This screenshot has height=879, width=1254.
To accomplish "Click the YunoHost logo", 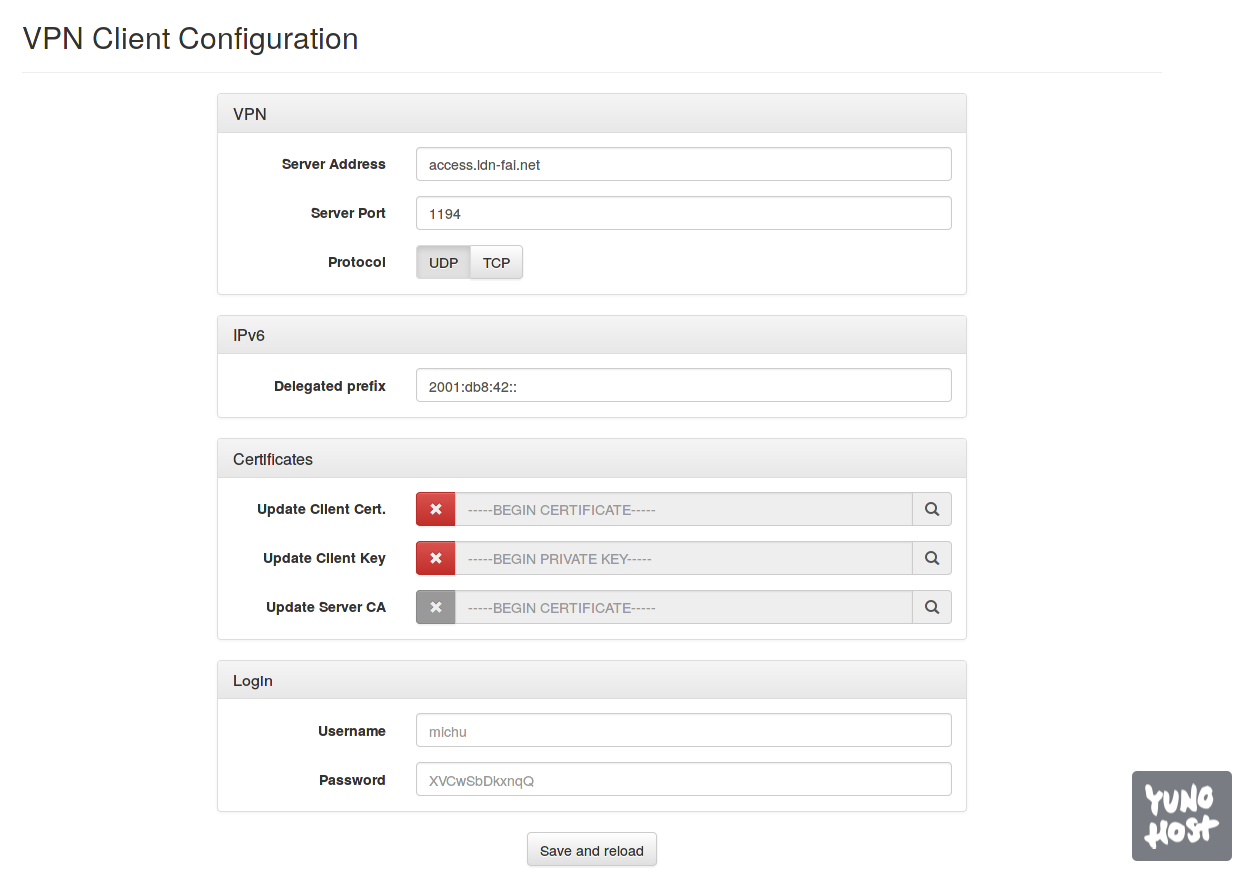I will tap(1181, 815).
